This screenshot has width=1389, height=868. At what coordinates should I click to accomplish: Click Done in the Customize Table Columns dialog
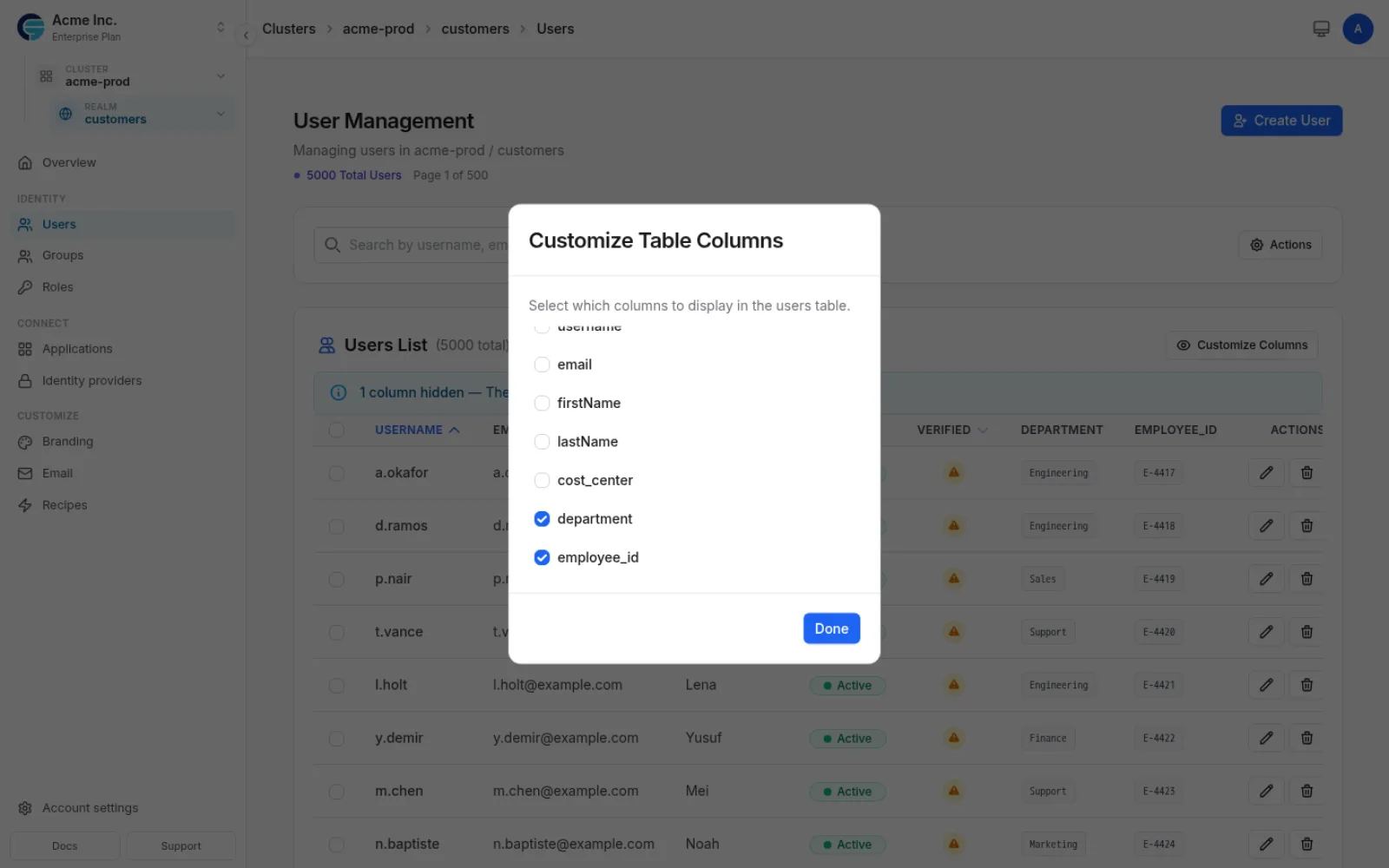(832, 628)
